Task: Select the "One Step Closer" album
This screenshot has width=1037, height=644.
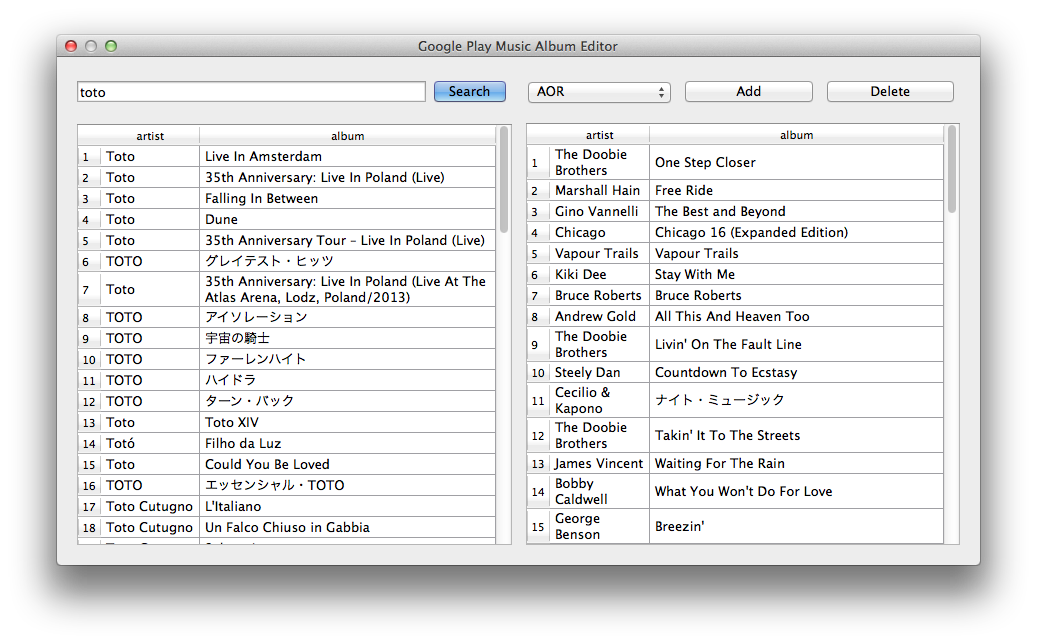Action: coord(796,163)
